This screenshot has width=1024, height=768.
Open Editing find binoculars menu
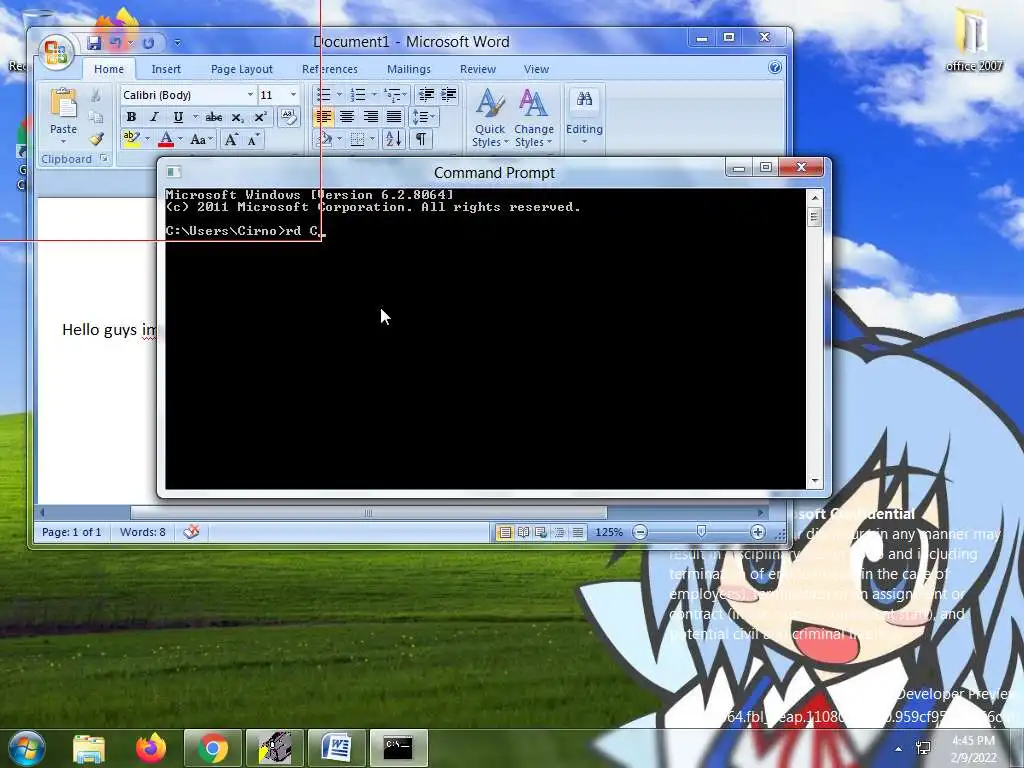click(x=584, y=116)
